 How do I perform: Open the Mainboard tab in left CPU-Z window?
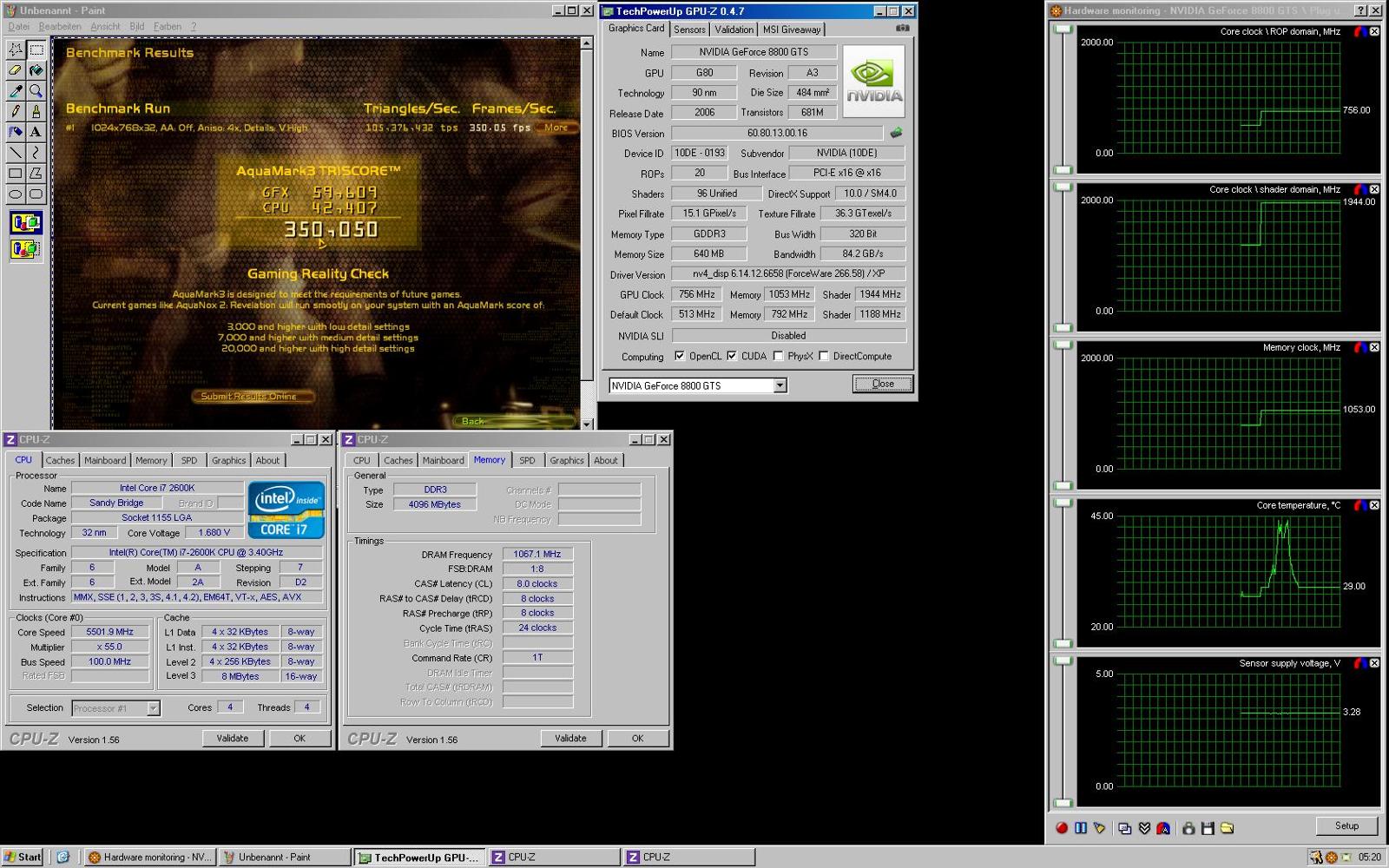click(x=105, y=460)
